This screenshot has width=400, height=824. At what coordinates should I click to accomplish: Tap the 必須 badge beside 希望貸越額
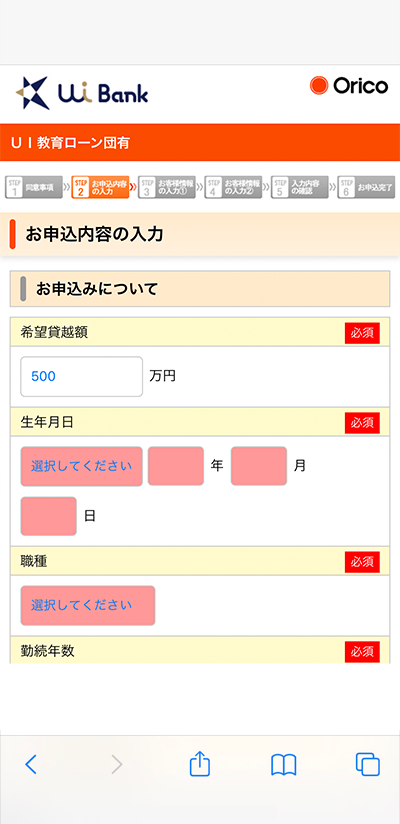click(362, 333)
